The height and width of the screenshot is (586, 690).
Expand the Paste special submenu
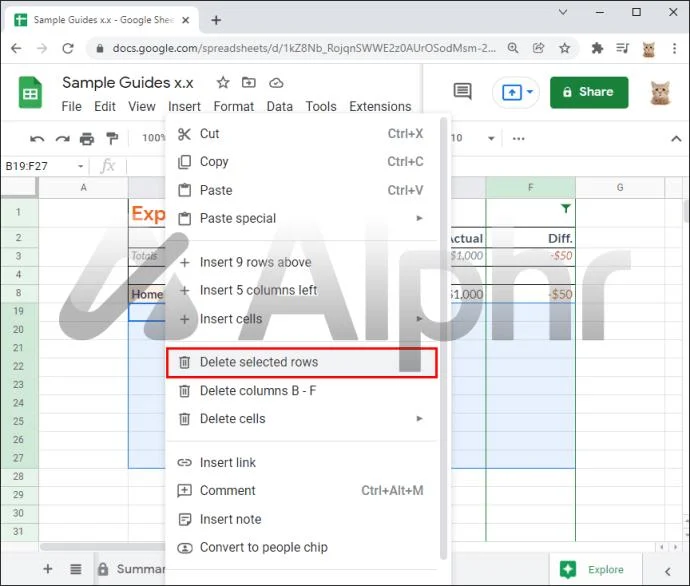(x=301, y=219)
